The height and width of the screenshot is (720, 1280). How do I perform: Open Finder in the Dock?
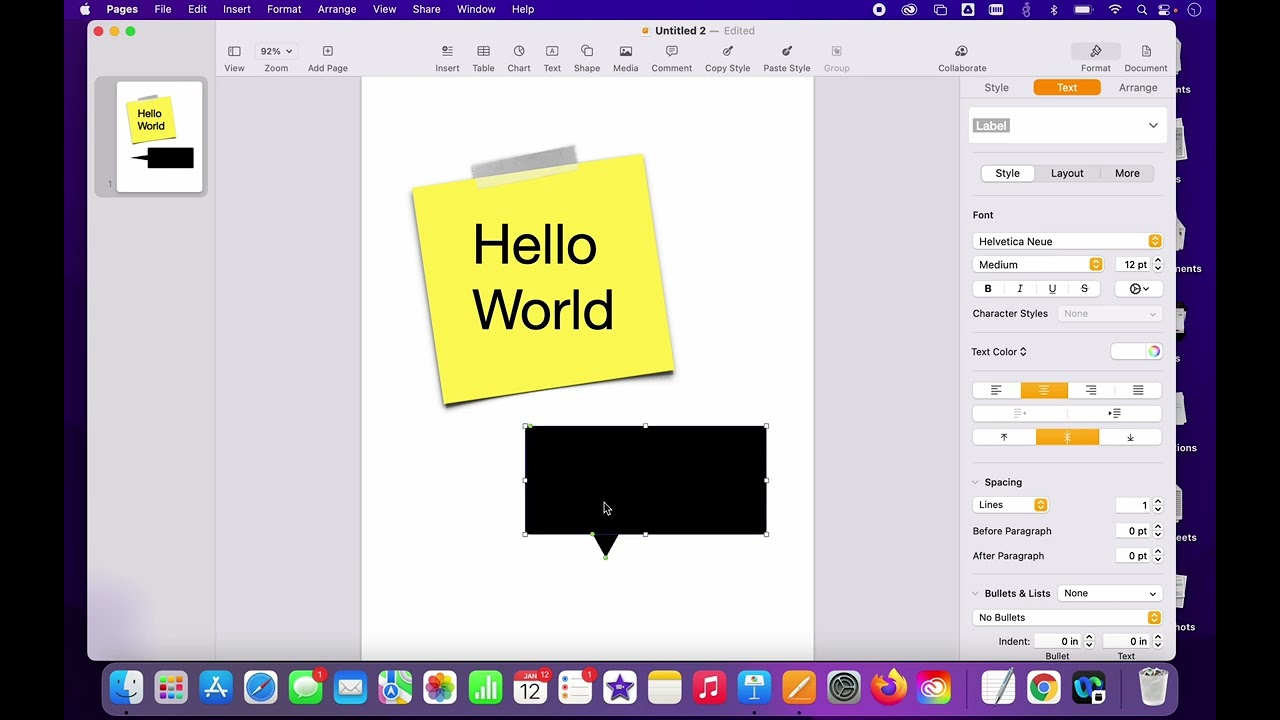pos(126,687)
